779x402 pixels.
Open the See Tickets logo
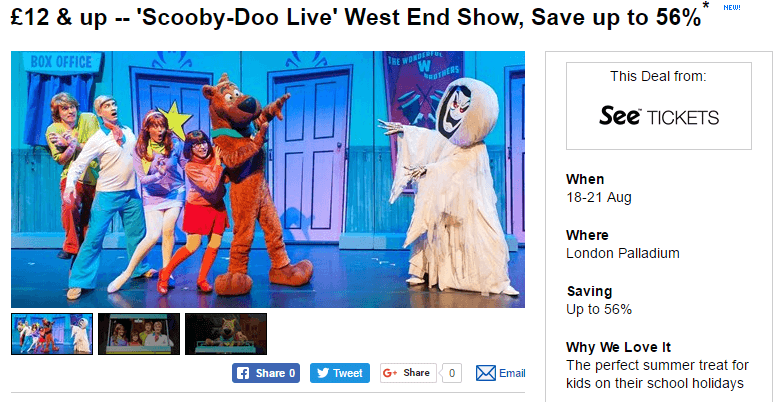(659, 116)
